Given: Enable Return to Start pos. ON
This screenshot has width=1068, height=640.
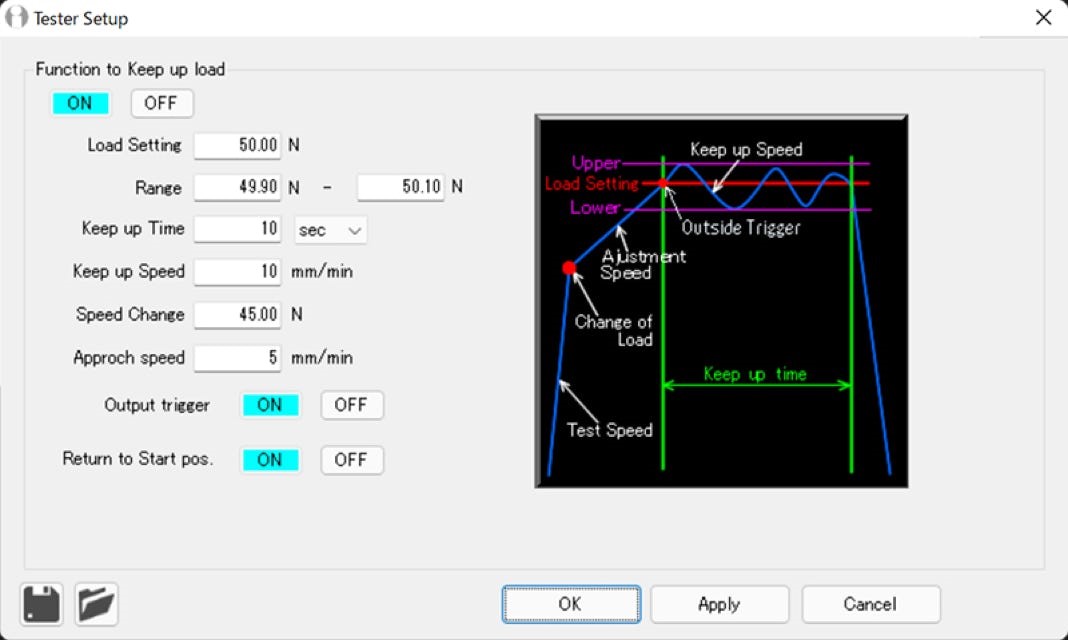Looking at the screenshot, I should [x=270, y=460].
